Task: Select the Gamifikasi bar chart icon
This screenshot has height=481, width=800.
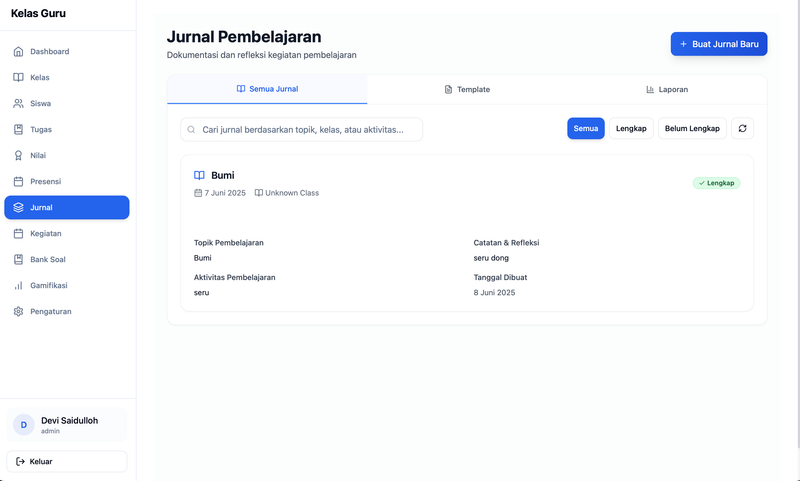Action: point(18,285)
